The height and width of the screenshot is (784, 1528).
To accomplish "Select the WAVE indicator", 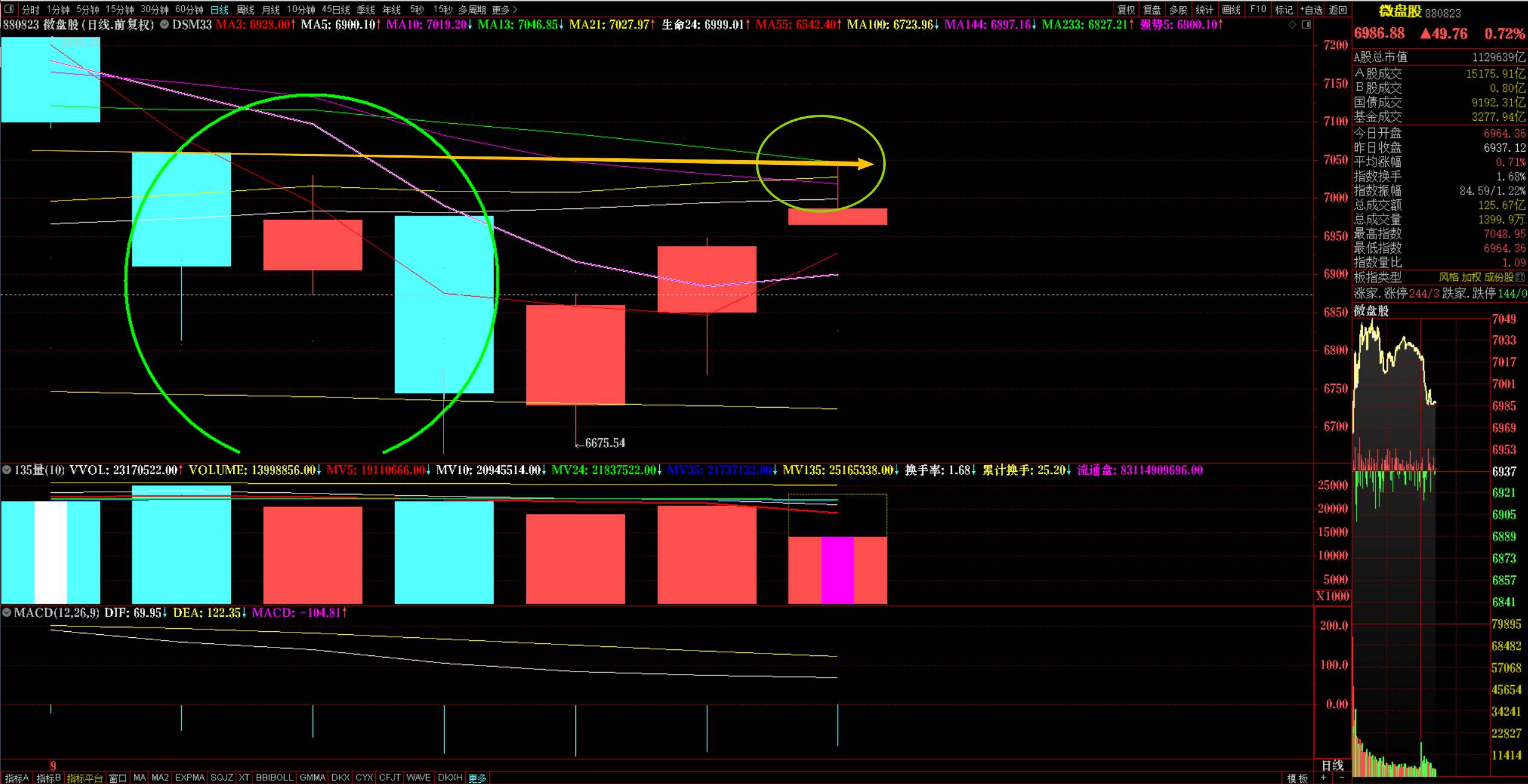I will pos(418,778).
